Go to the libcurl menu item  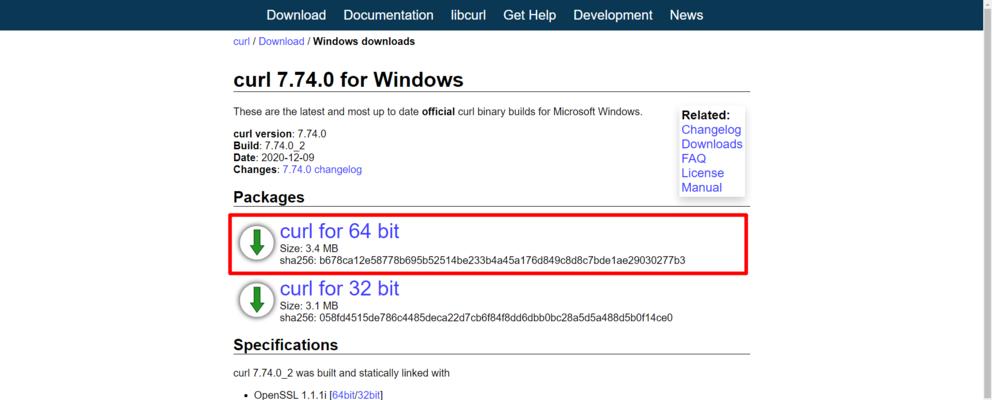click(x=468, y=15)
